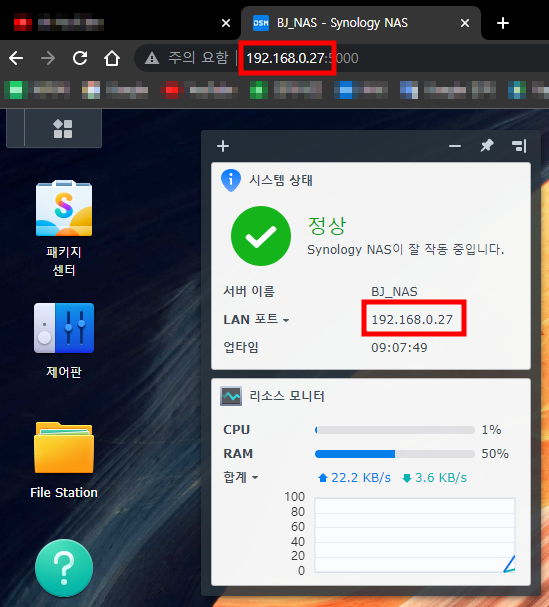Click the RAM 50% value
This screenshot has height=607, width=549.
click(495, 454)
